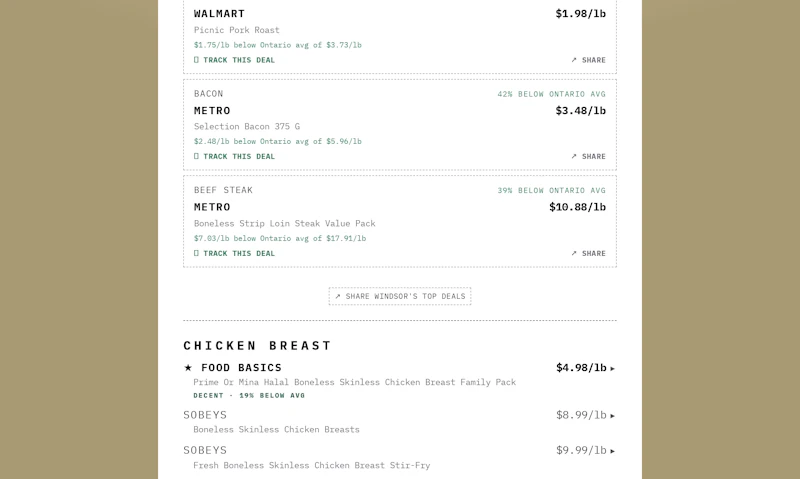Click the share arrow icon on Metro bacon deal
The height and width of the screenshot is (479, 800).
(574, 156)
